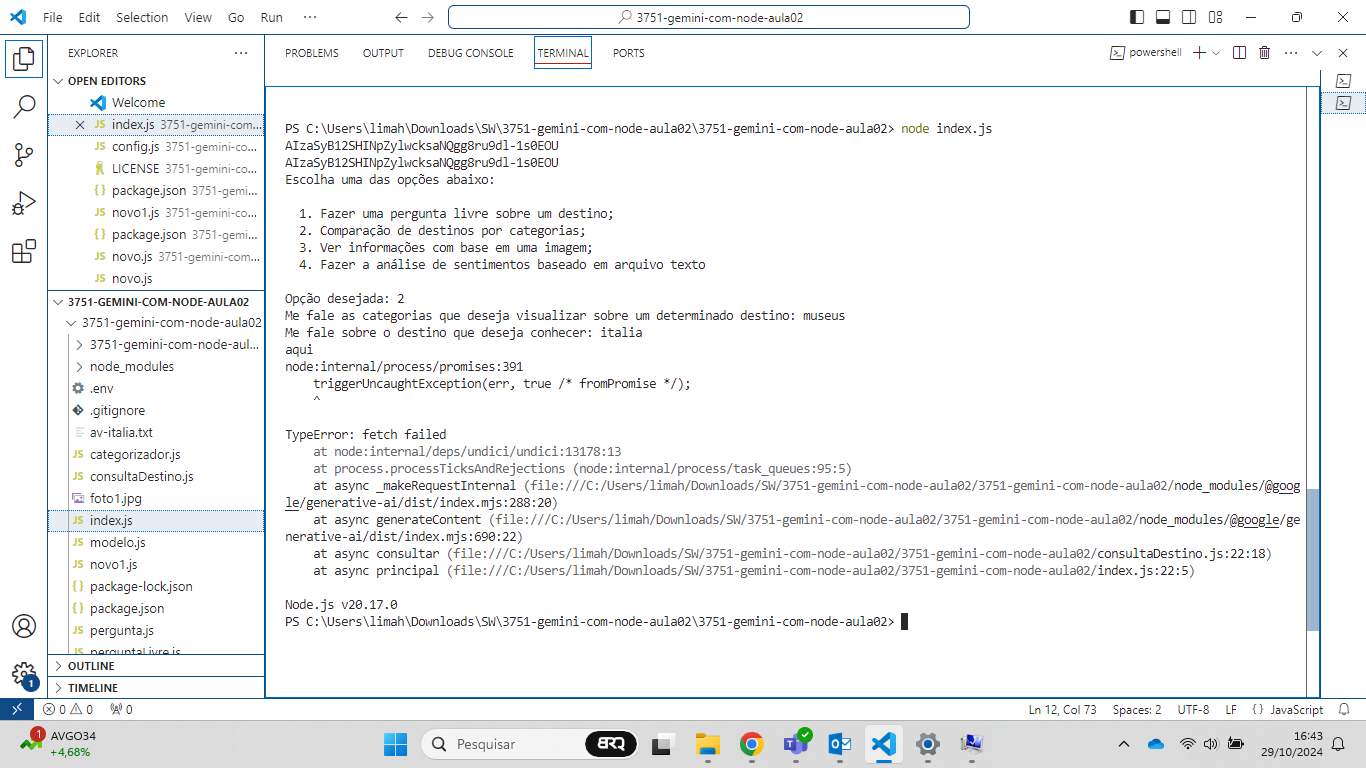Click the command center search box
This screenshot has height=768, width=1366.
(x=709, y=17)
